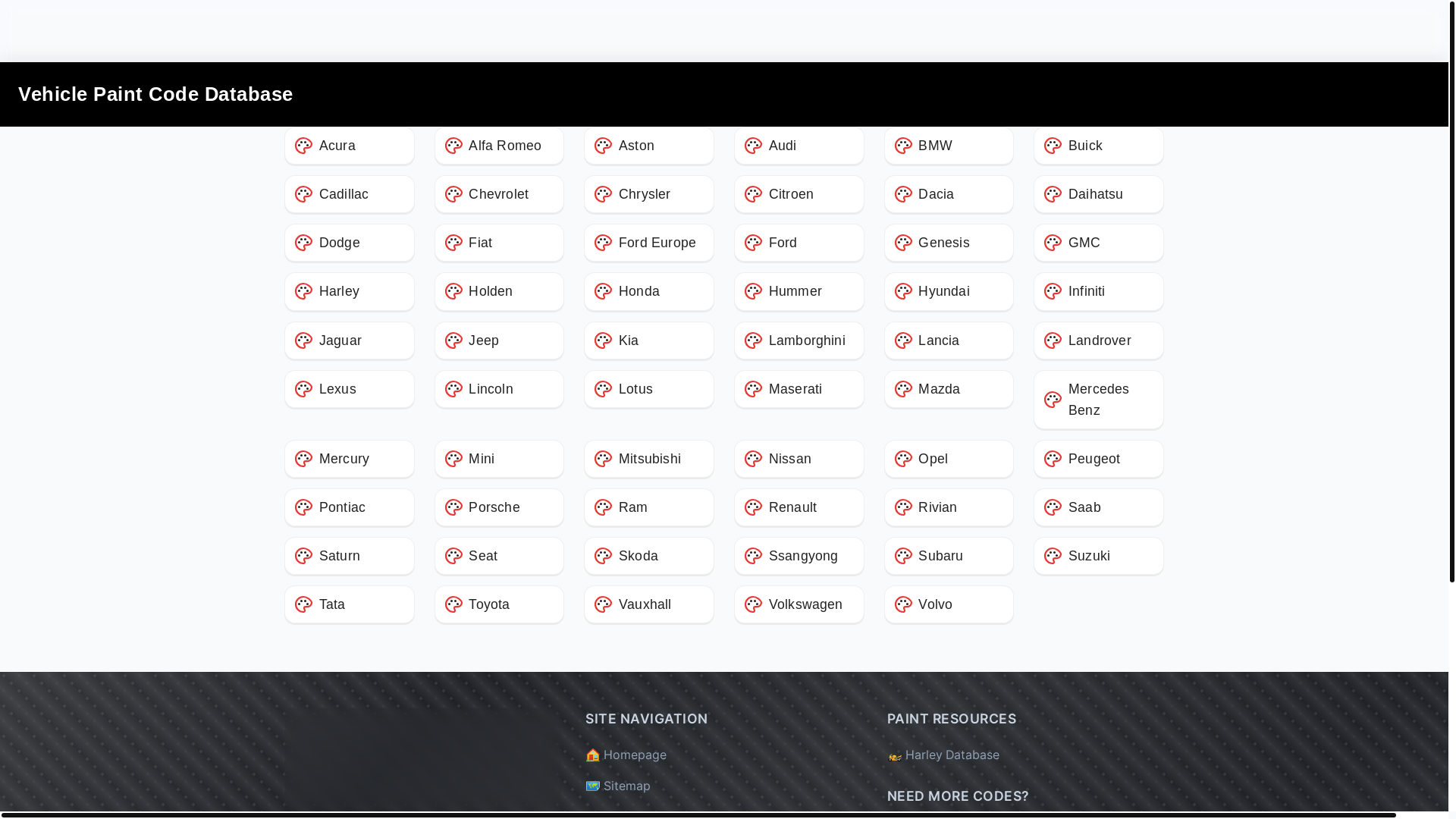Image resolution: width=1456 pixels, height=819 pixels.
Task: Select the Mini brand card
Action: (x=499, y=459)
